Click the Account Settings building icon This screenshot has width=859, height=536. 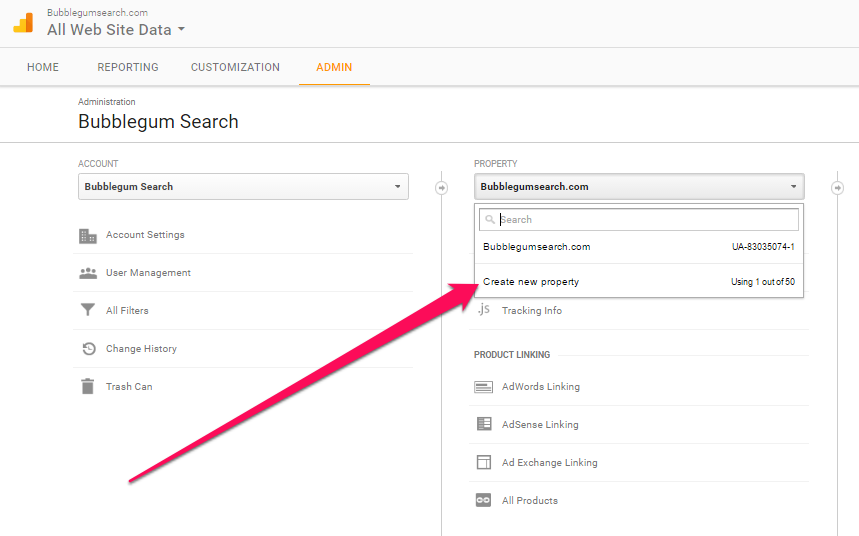point(88,236)
